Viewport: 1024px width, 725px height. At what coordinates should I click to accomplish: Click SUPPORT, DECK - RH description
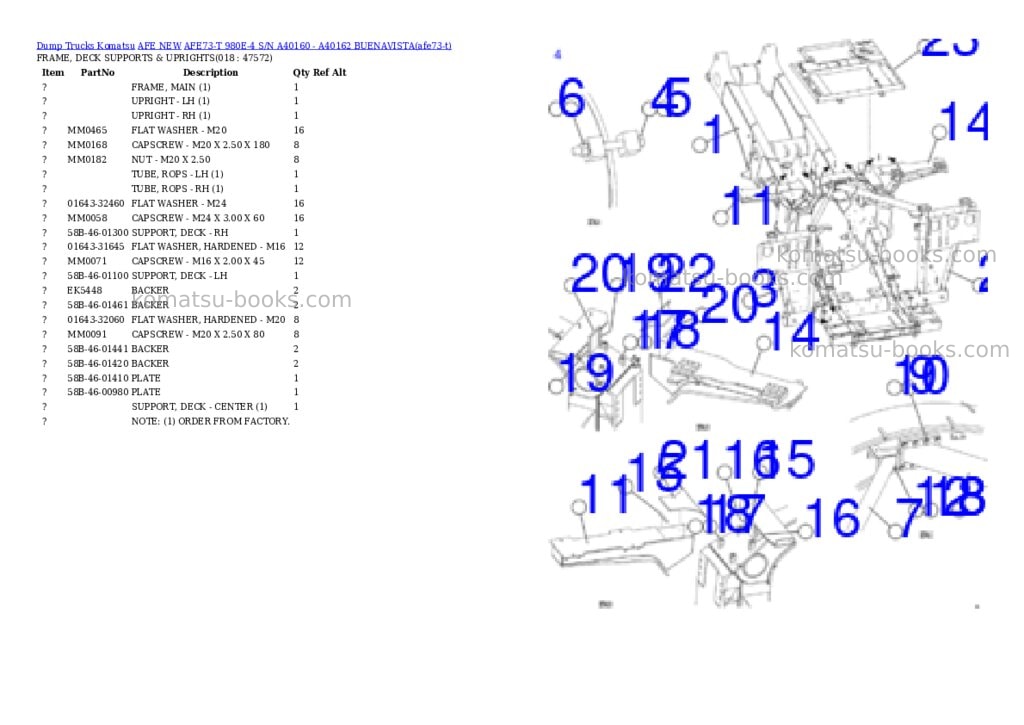pyautogui.click(x=180, y=233)
